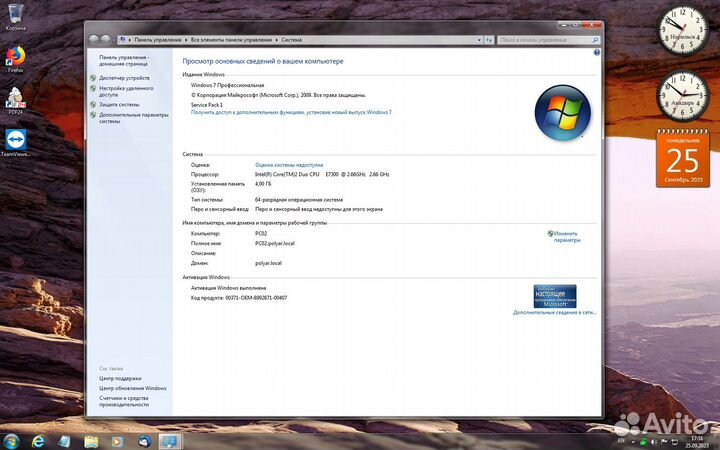Click the 64-разрядная операционная система text

pyautogui.click(x=299, y=200)
